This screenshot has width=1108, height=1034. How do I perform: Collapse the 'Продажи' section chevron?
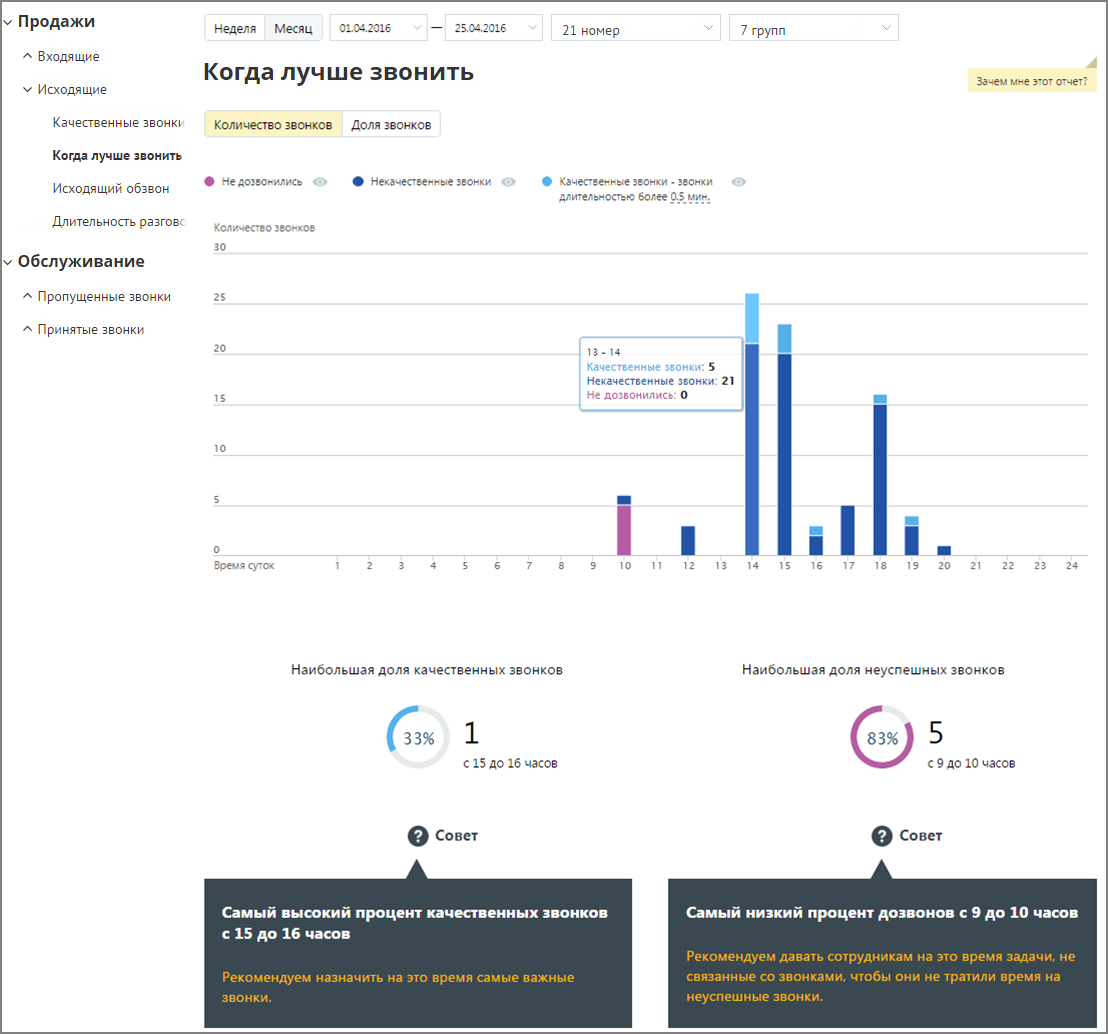(x=8, y=23)
